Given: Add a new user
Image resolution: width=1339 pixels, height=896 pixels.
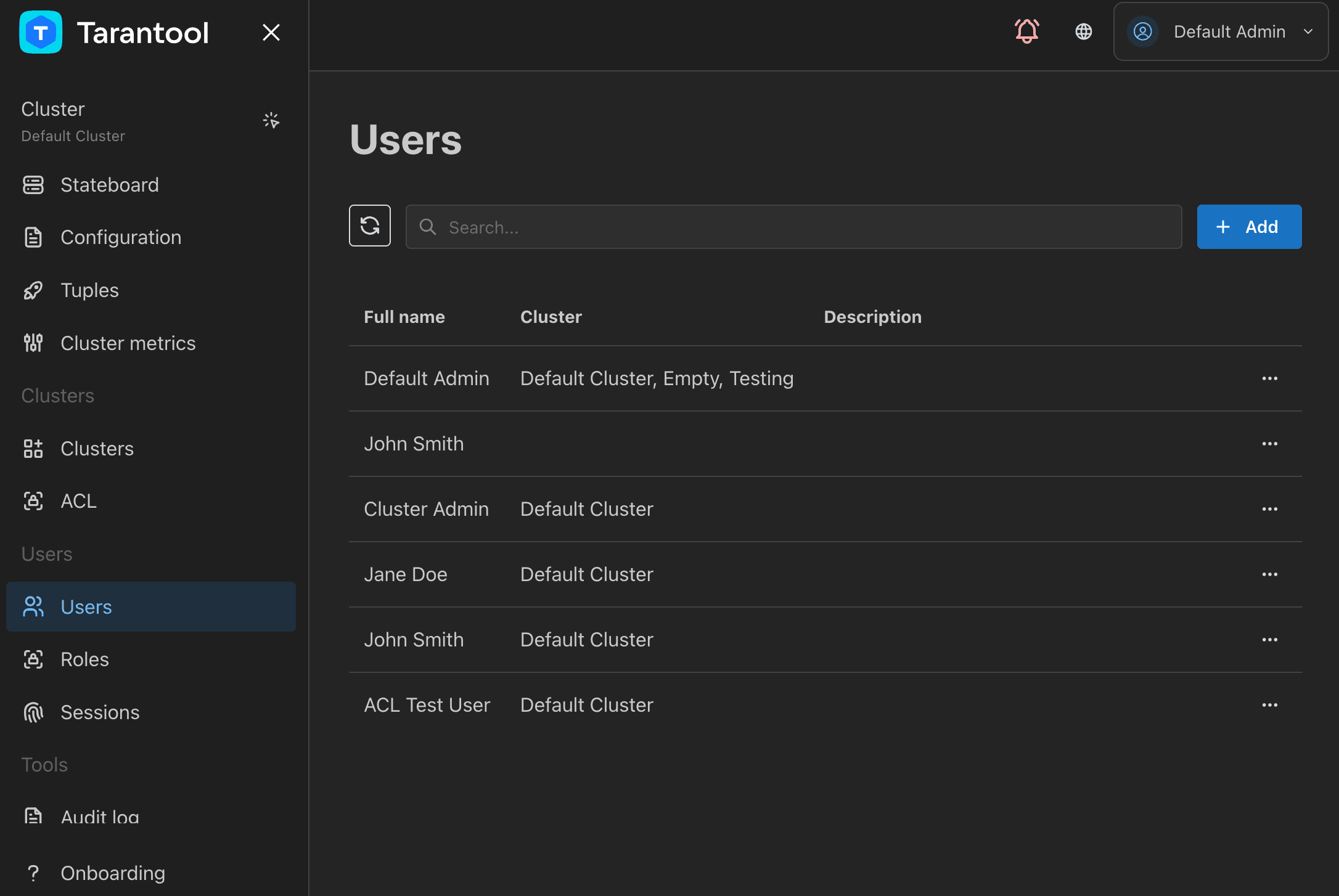Looking at the screenshot, I should (x=1250, y=227).
